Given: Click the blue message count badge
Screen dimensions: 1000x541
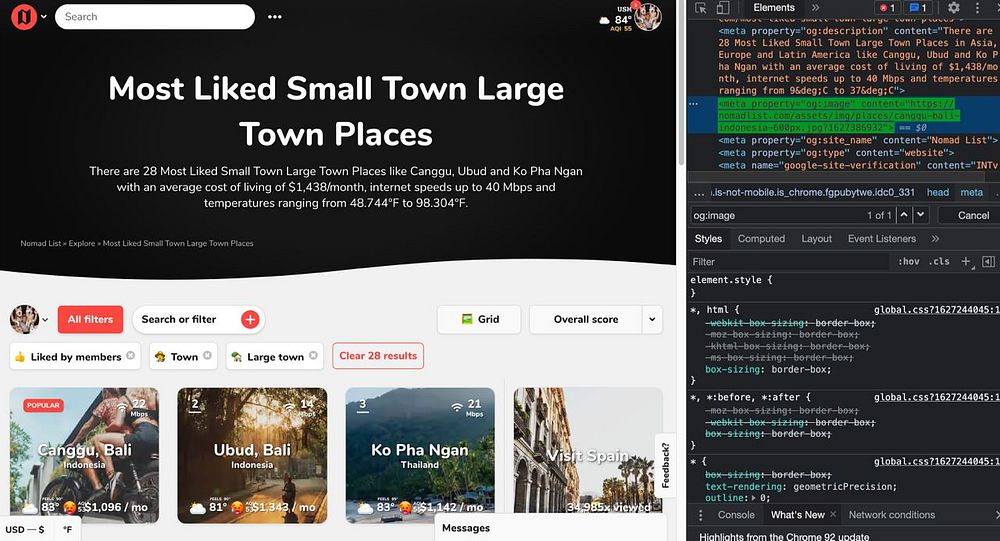Looking at the screenshot, I should point(918,8).
